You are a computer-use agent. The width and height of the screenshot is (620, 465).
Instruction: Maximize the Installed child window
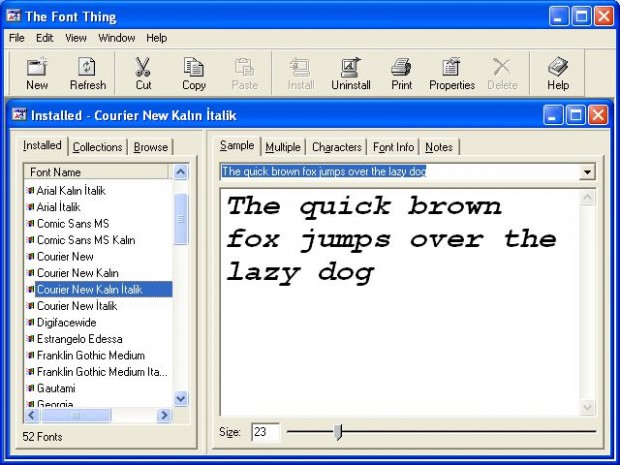point(575,115)
